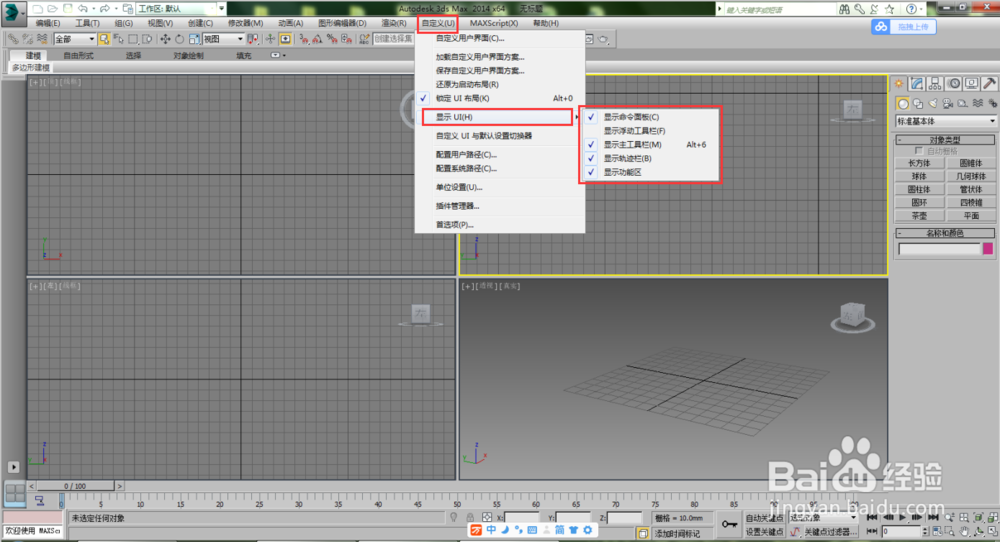Create a 球体 sphere primitive
Viewport: 1000px width, 542px height.
pos(919,177)
